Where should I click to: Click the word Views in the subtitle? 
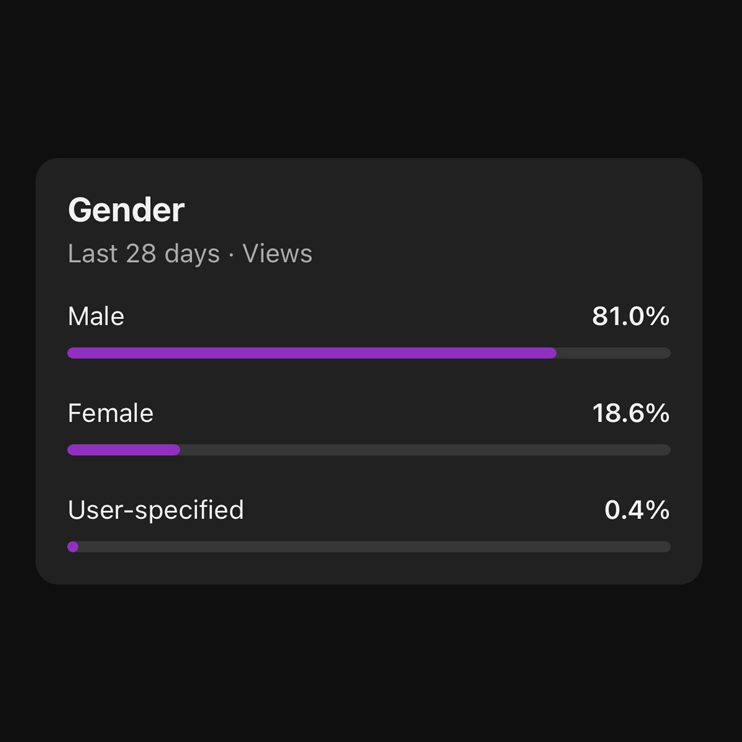(277, 253)
